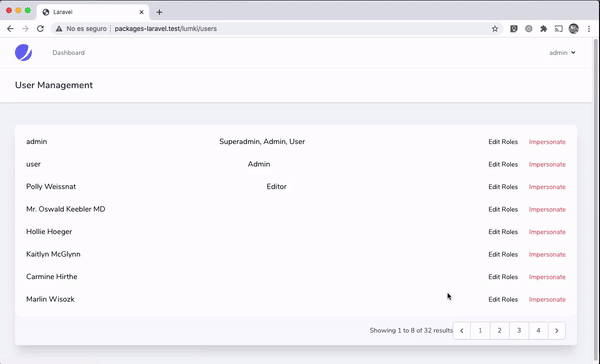Screen dimensions: 600x364
Task: Edit Roles for the admin user
Action: (x=503, y=142)
